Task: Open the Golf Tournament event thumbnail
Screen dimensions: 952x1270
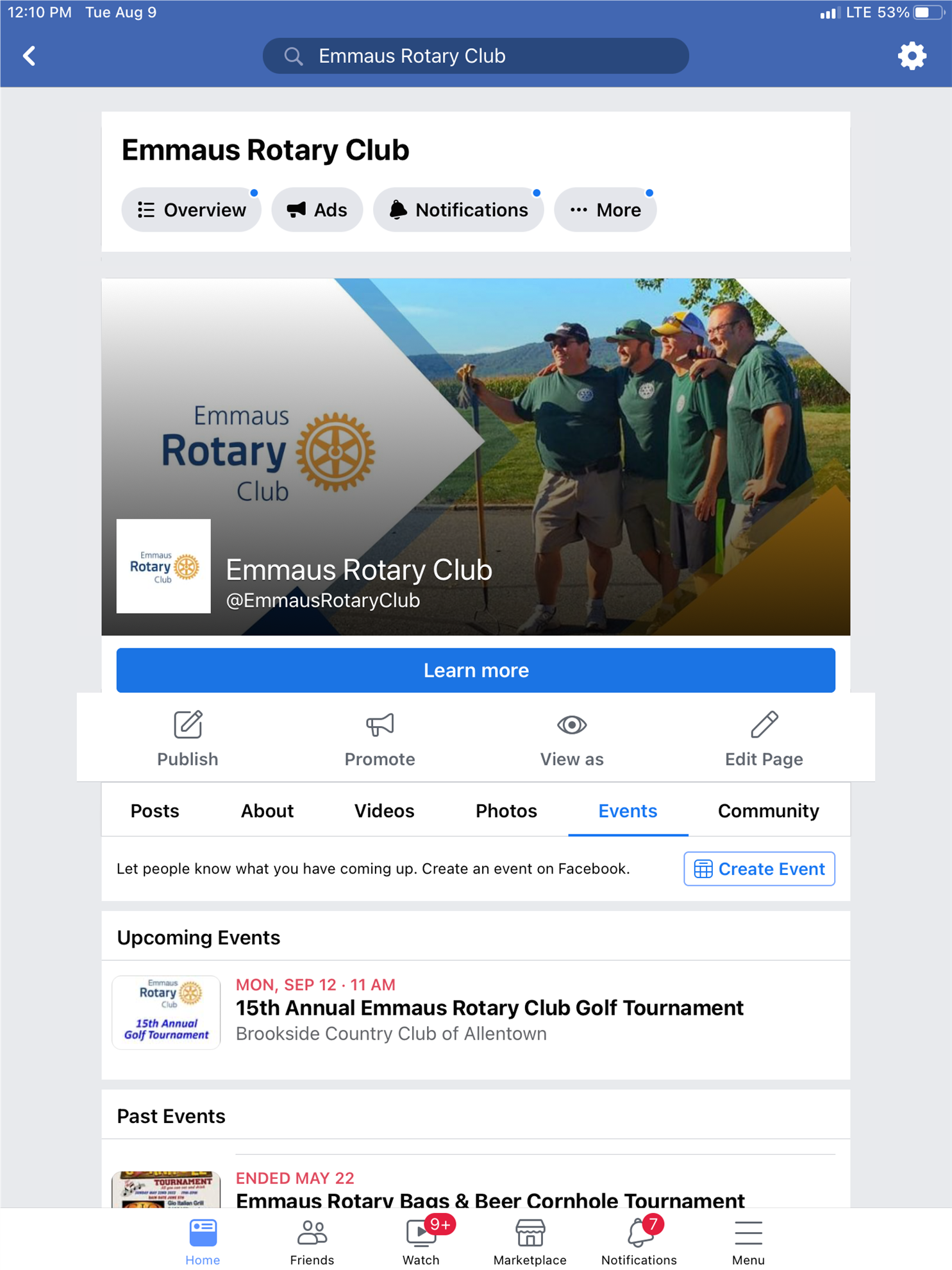Action: [x=166, y=1012]
